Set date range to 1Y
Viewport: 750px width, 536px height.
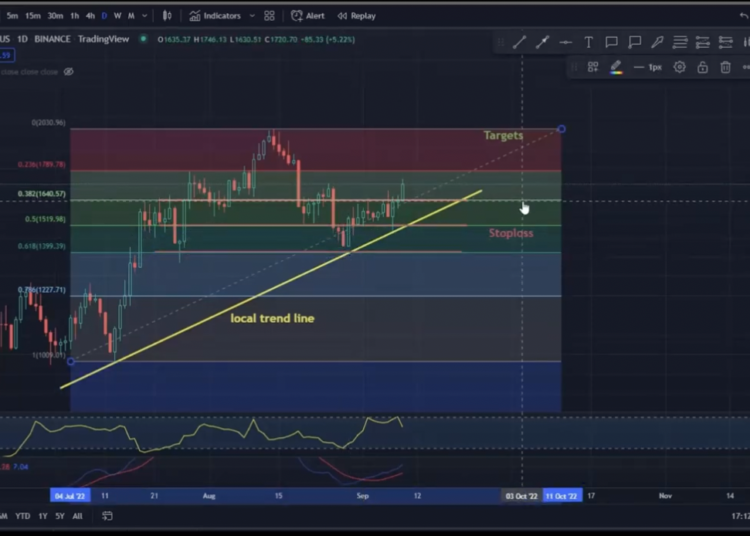tap(43, 516)
